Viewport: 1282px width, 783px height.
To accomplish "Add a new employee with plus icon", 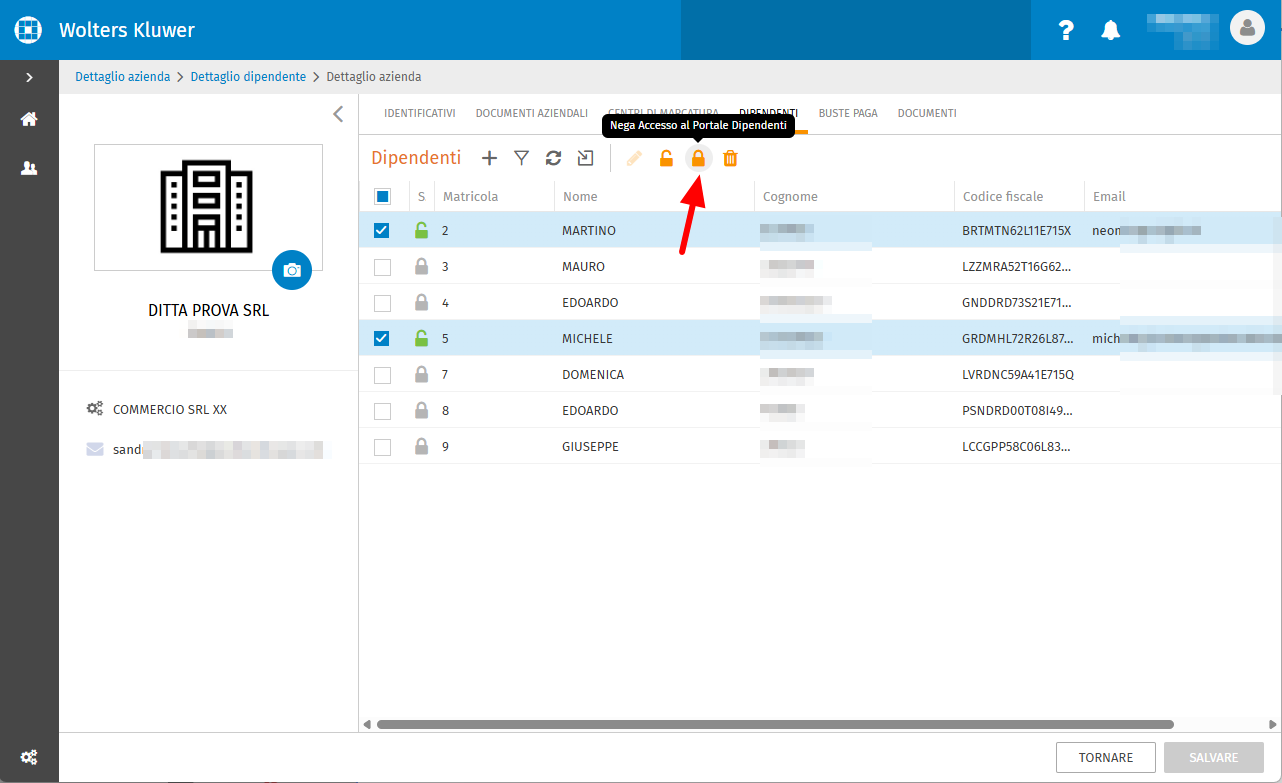I will (489, 158).
